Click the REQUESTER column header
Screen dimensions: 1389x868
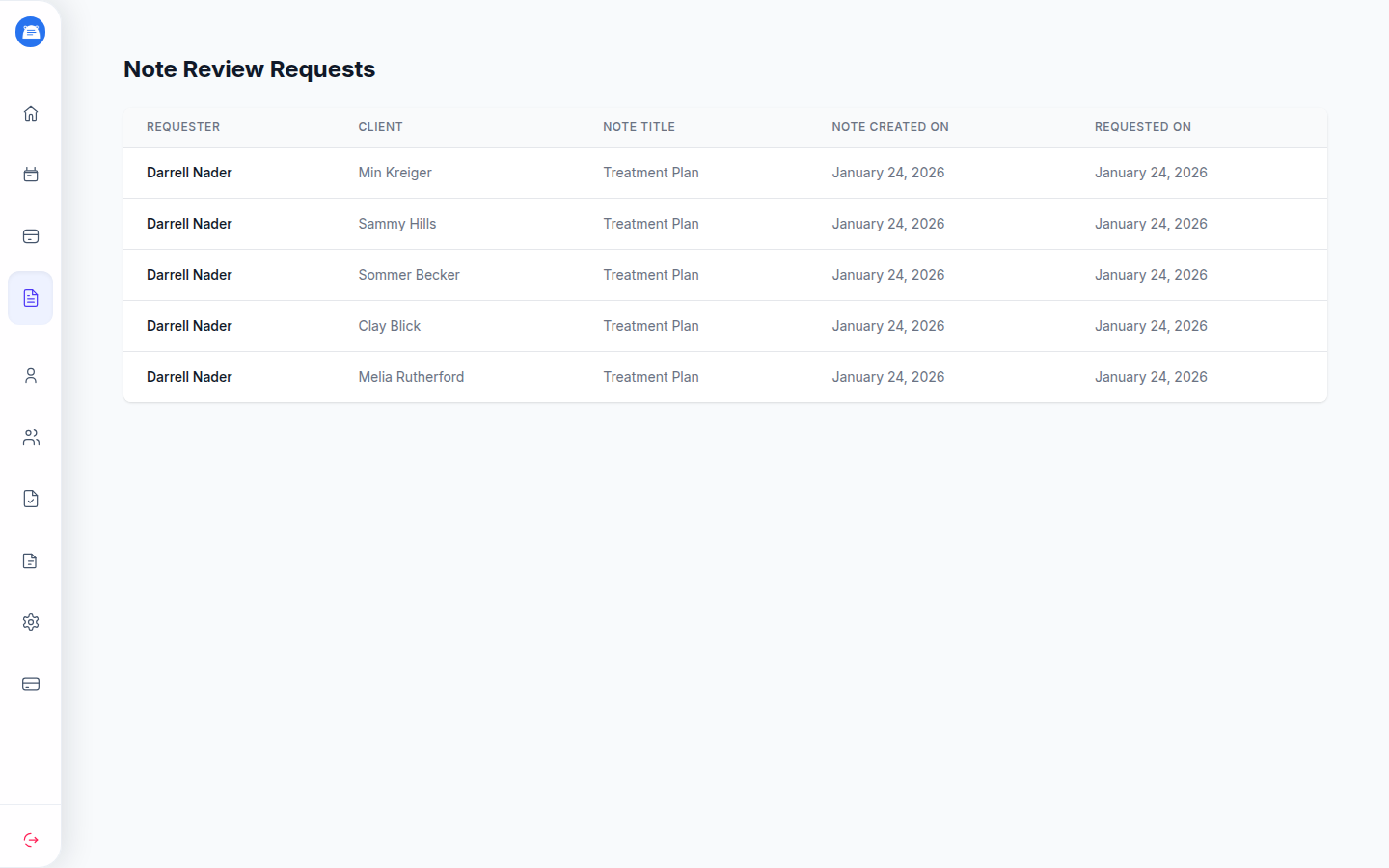coord(183,126)
